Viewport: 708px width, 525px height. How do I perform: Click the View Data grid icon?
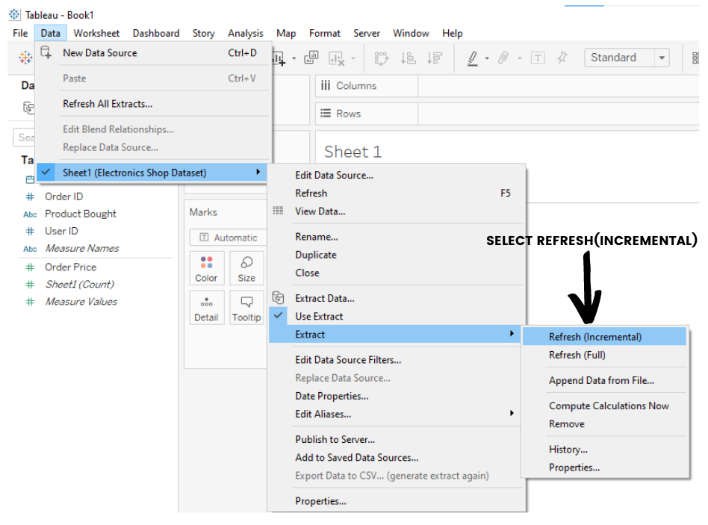tap(278, 210)
